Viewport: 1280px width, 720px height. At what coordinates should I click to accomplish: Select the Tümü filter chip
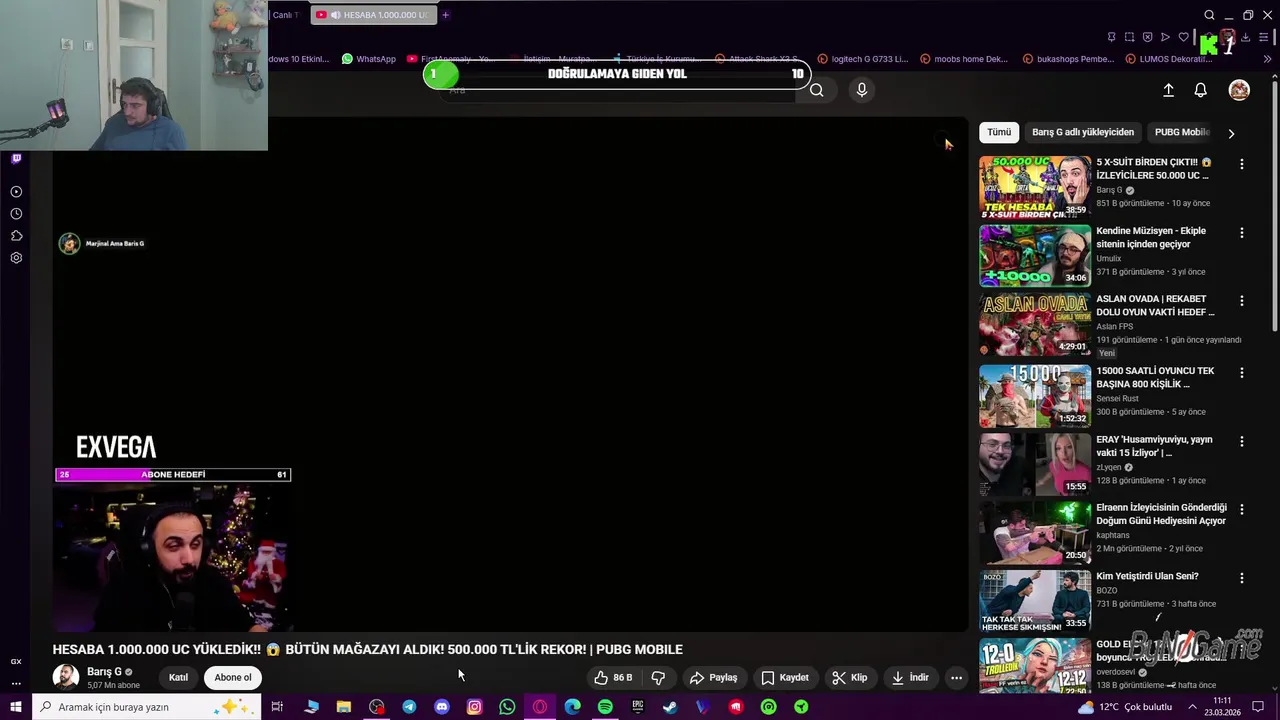tap(999, 132)
